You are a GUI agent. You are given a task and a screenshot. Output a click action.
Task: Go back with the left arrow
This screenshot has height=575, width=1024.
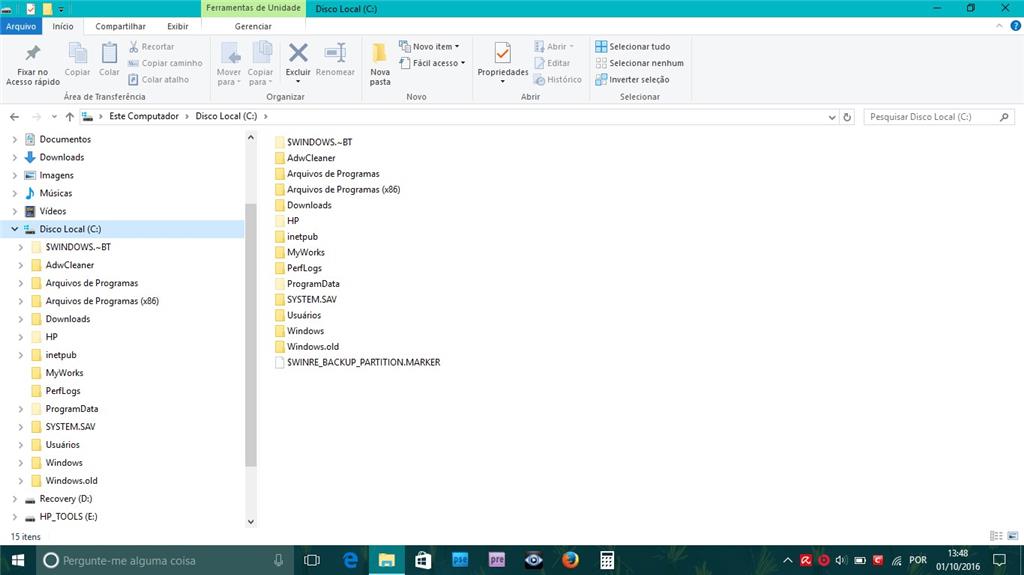coord(14,117)
